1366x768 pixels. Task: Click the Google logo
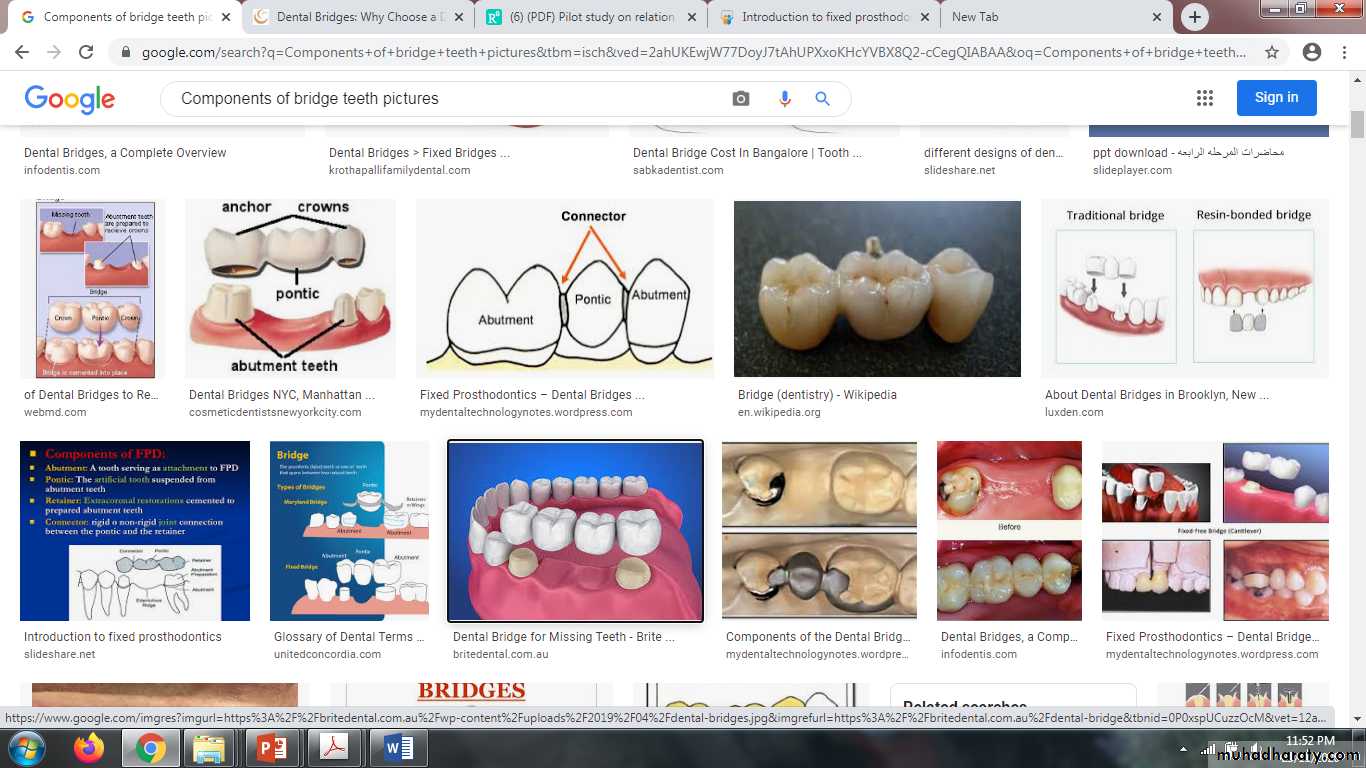(x=70, y=98)
